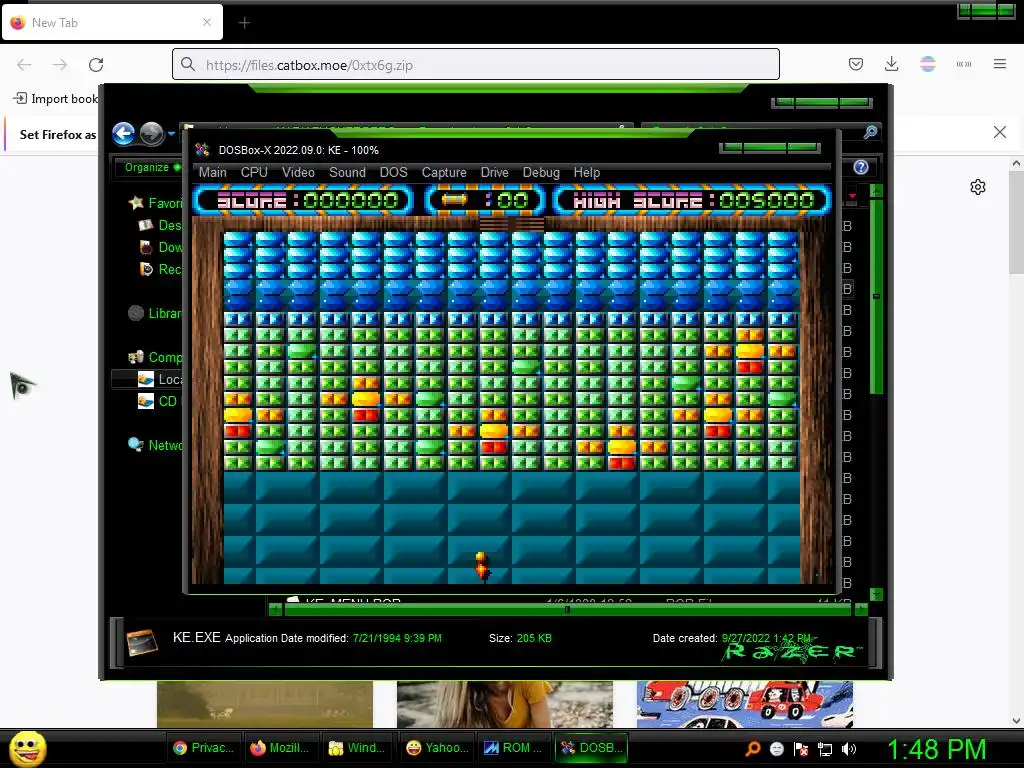1024x768 pixels.
Task: Click the Firefox extension icon beside the account avatar
Action: click(x=963, y=64)
